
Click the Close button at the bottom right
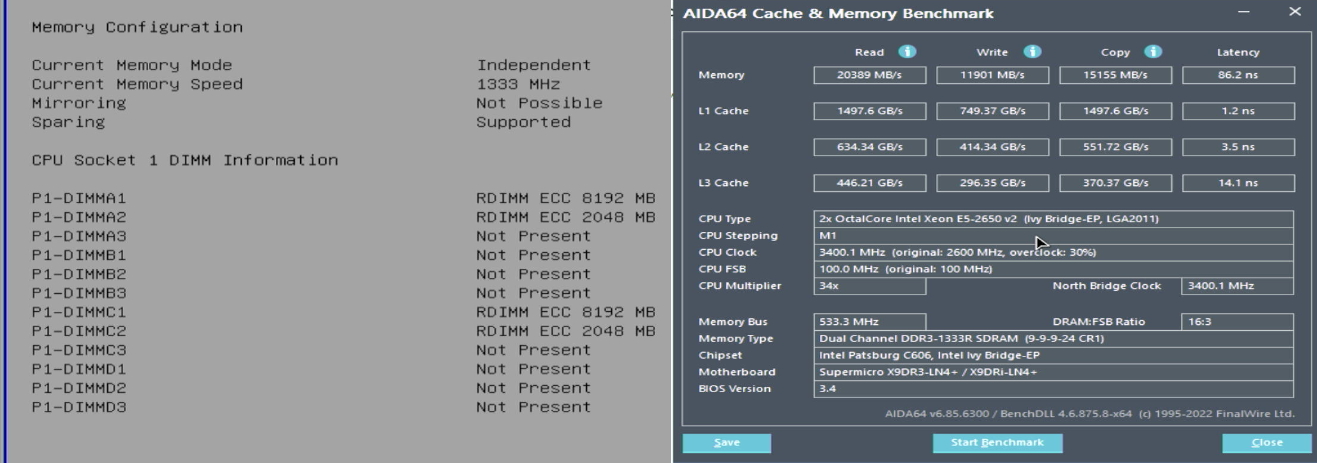(x=1266, y=442)
